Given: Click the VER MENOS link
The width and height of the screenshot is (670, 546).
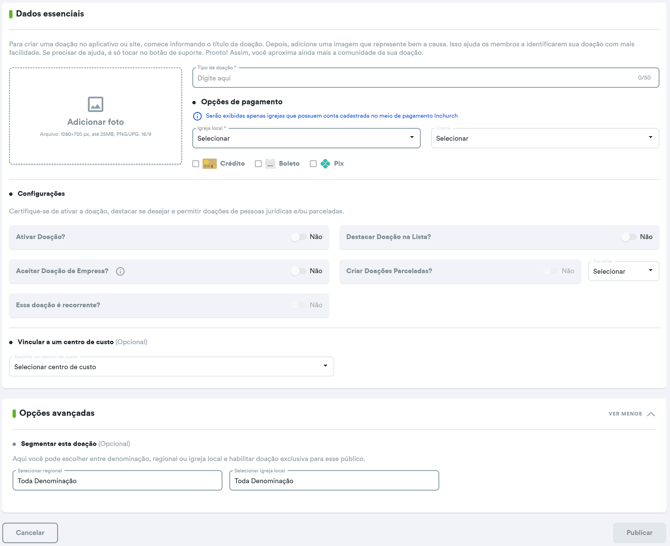Looking at the screenshot, I should point(625,414).
